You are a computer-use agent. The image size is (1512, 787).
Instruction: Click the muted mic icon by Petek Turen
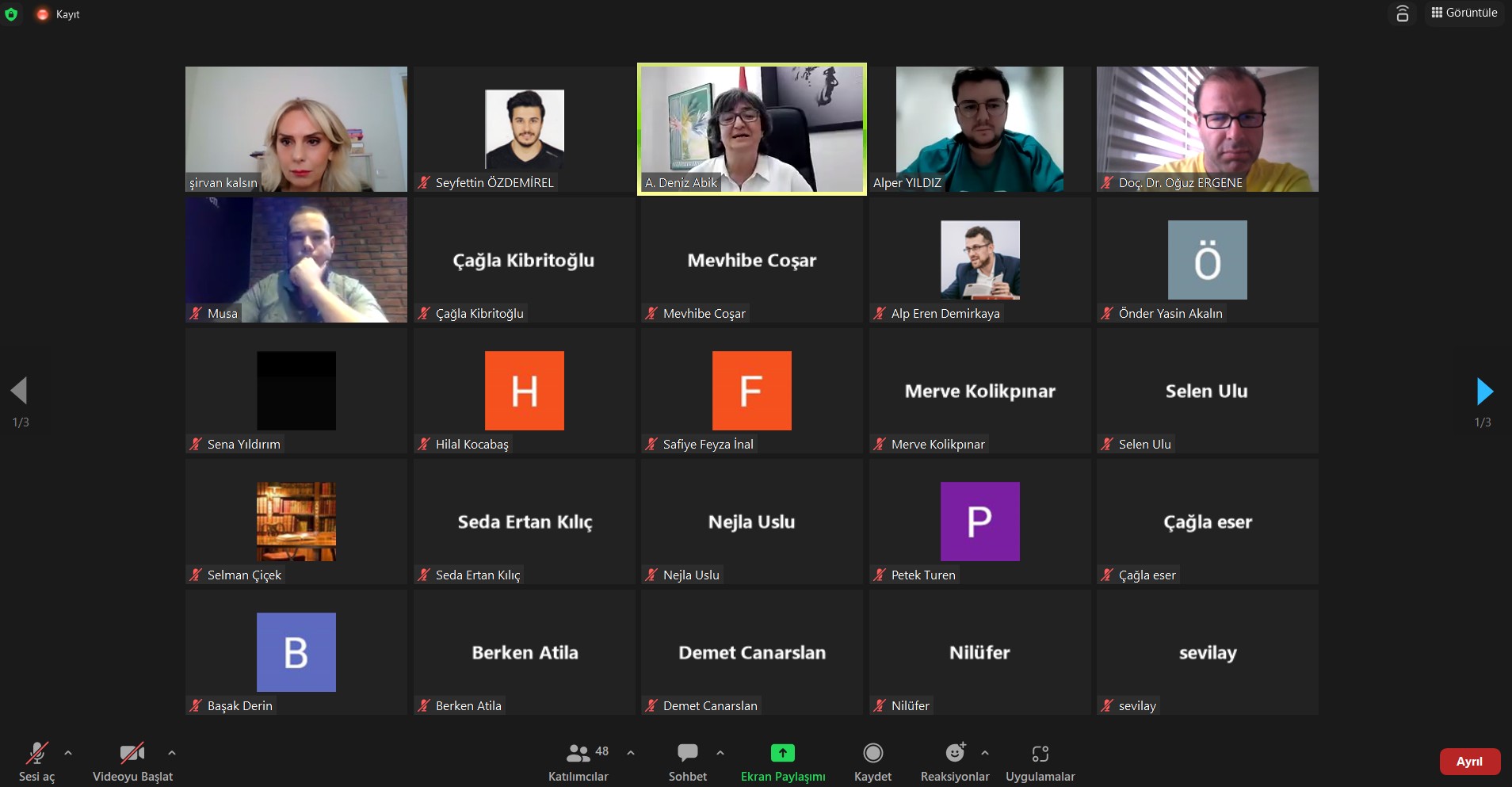tap(880, 575)
